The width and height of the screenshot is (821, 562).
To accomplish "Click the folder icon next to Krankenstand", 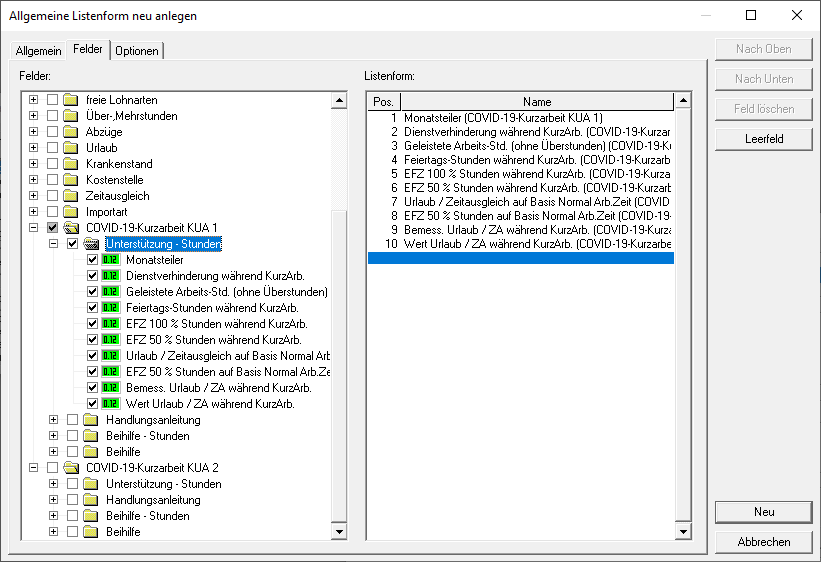I will click(x=71, y=164).
